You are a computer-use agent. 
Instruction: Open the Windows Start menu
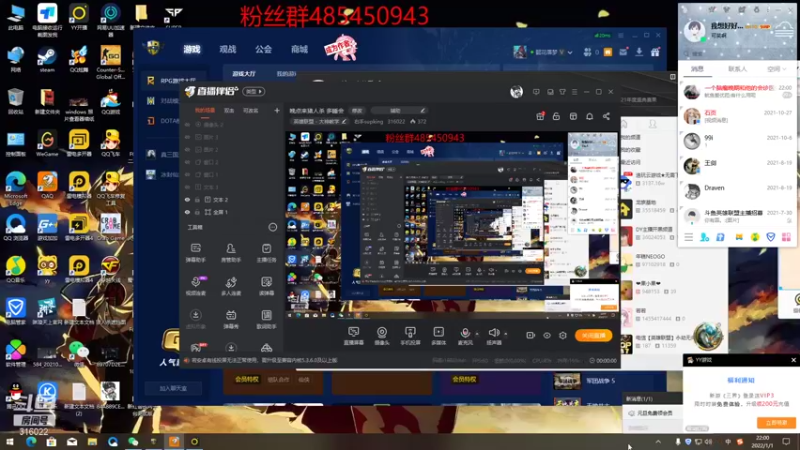click(x=10, y=442)
